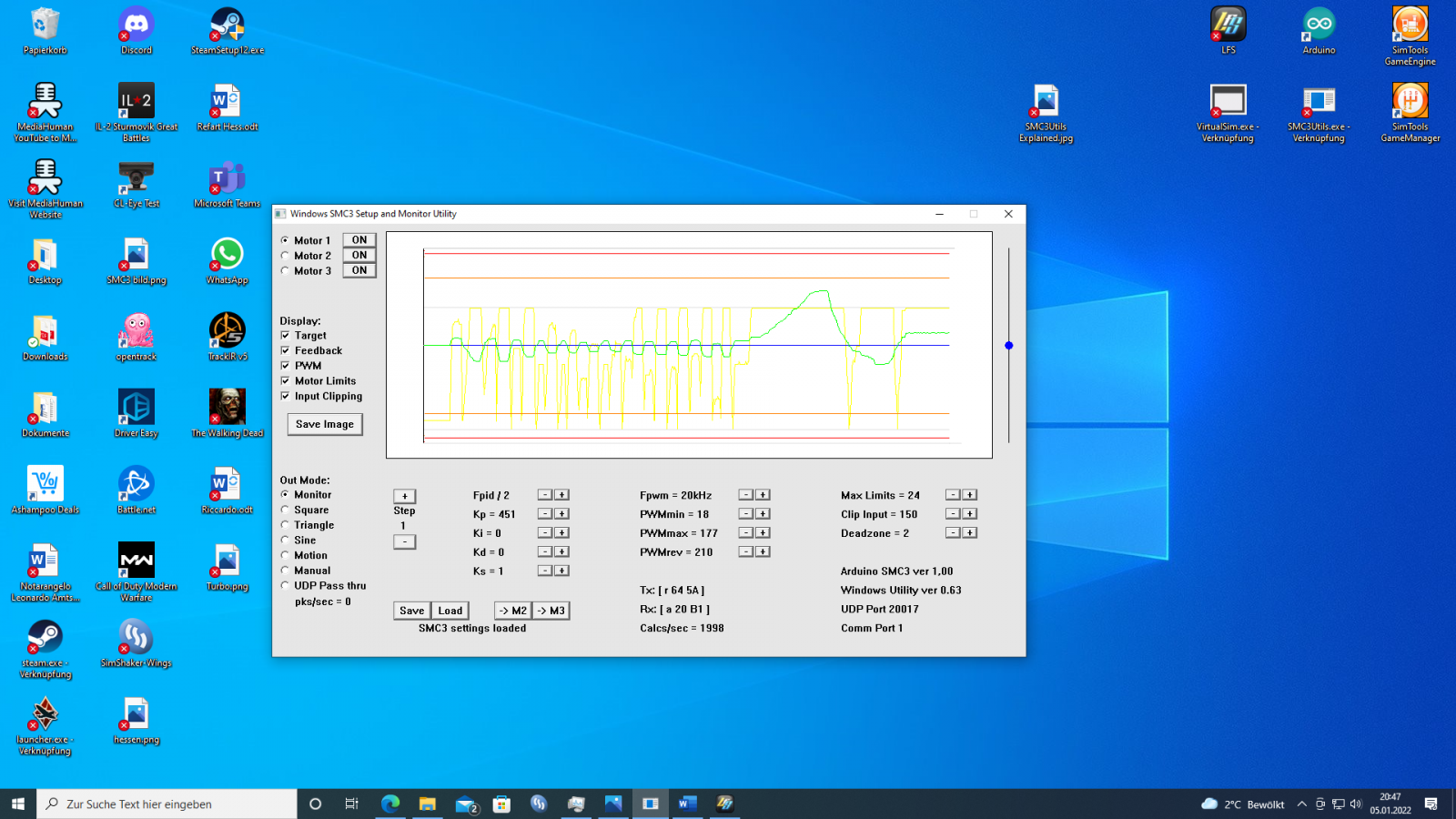
Task: Click Load settings button
Action: (450, 611)
